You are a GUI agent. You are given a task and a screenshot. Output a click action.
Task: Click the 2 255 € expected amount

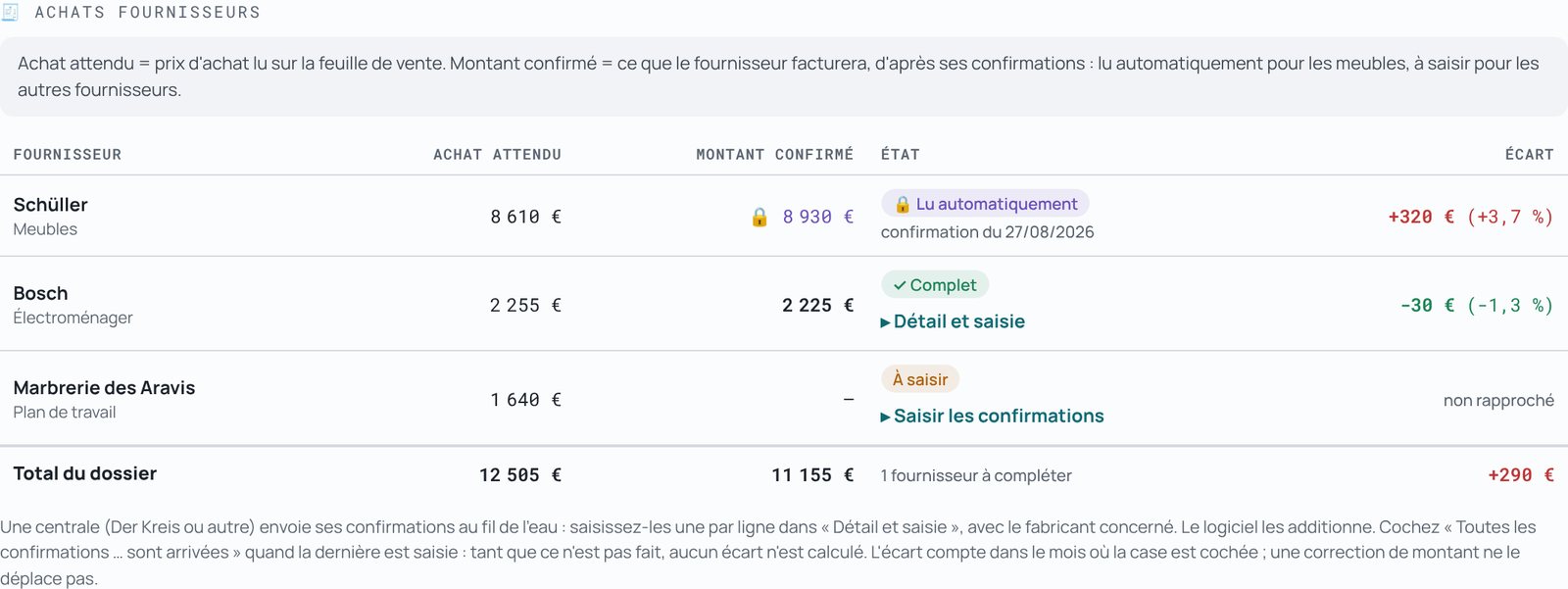point(525,305)
